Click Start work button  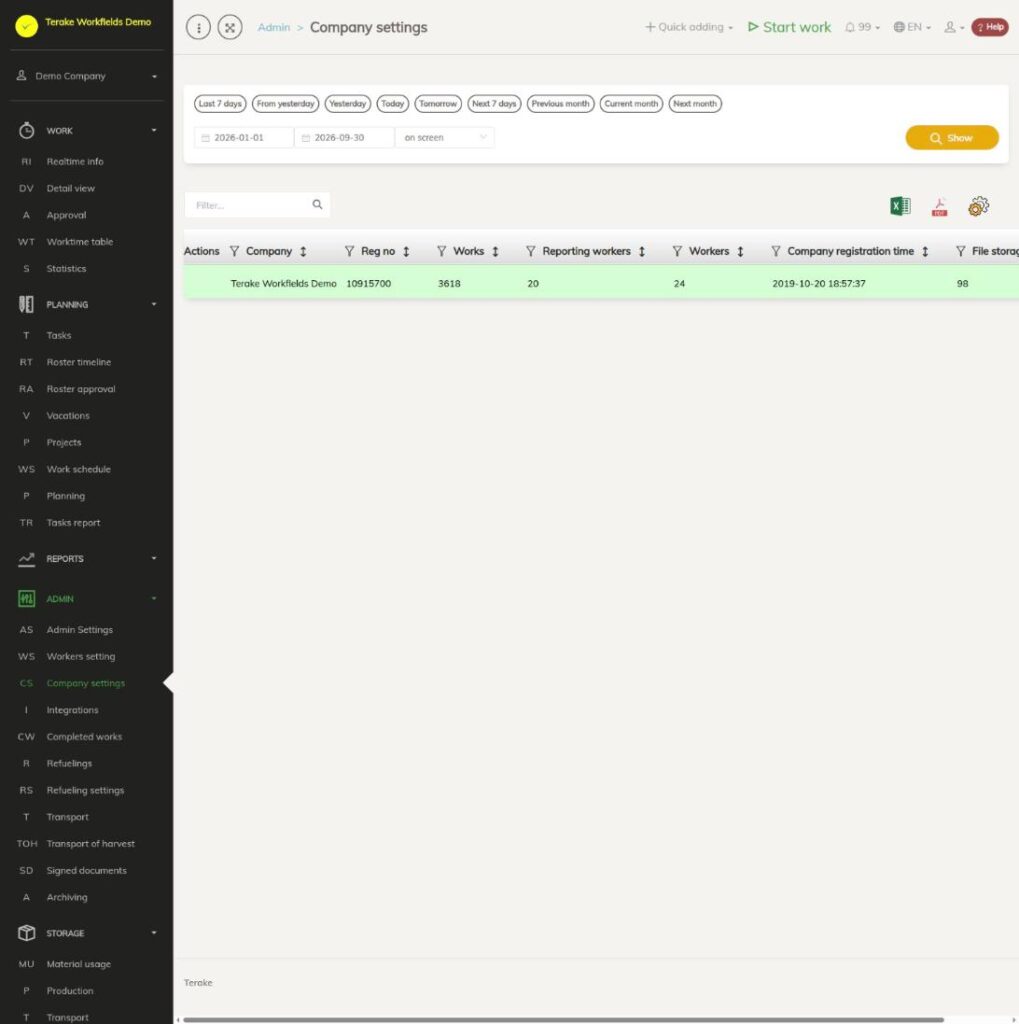pos(790,27)
